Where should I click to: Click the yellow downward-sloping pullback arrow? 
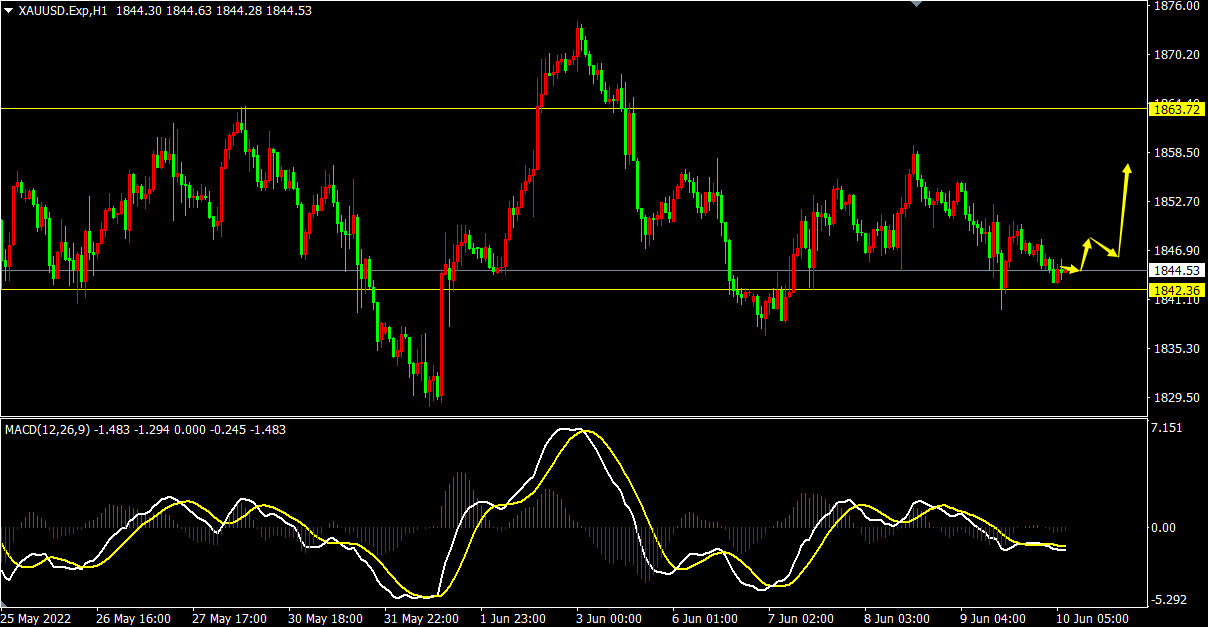[x=1103, y=247]
